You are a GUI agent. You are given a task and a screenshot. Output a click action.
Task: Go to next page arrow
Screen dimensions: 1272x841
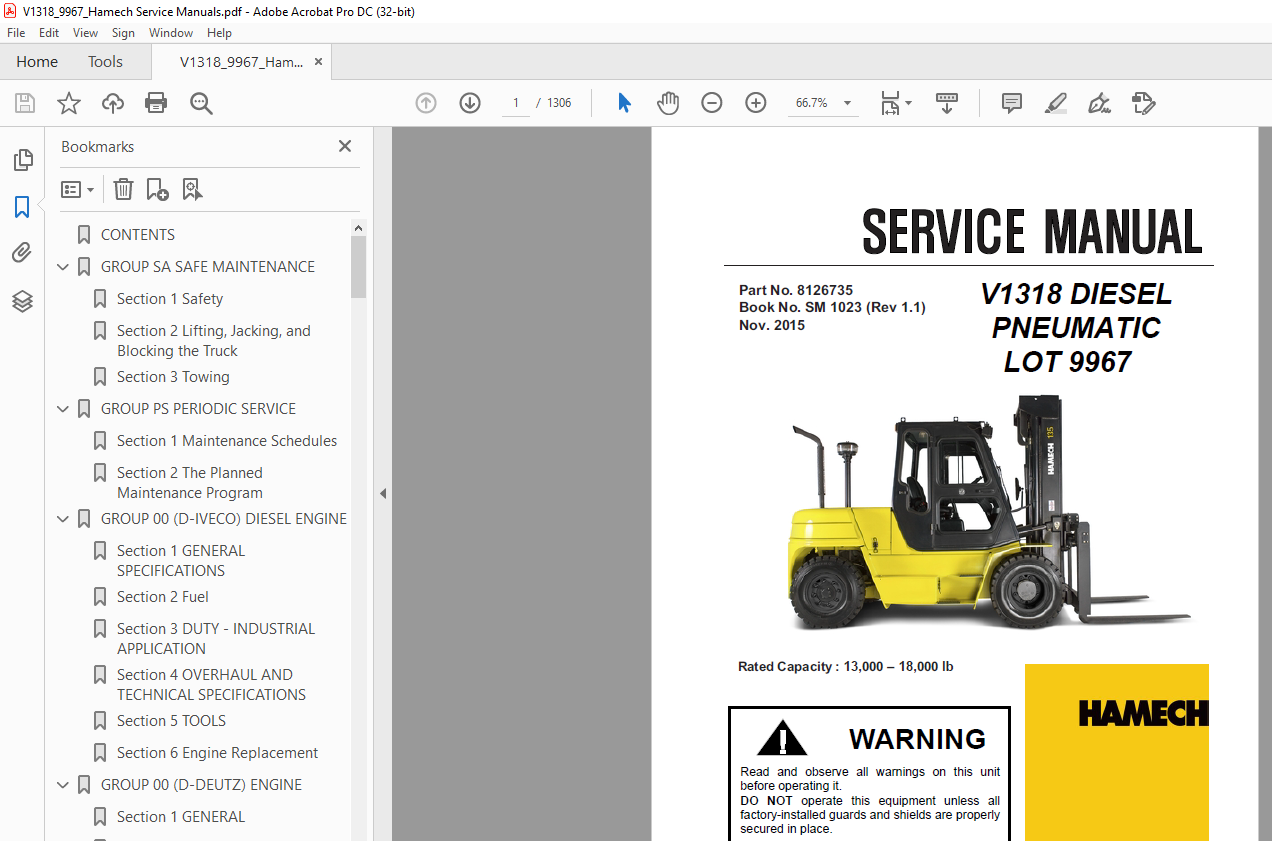470,103
